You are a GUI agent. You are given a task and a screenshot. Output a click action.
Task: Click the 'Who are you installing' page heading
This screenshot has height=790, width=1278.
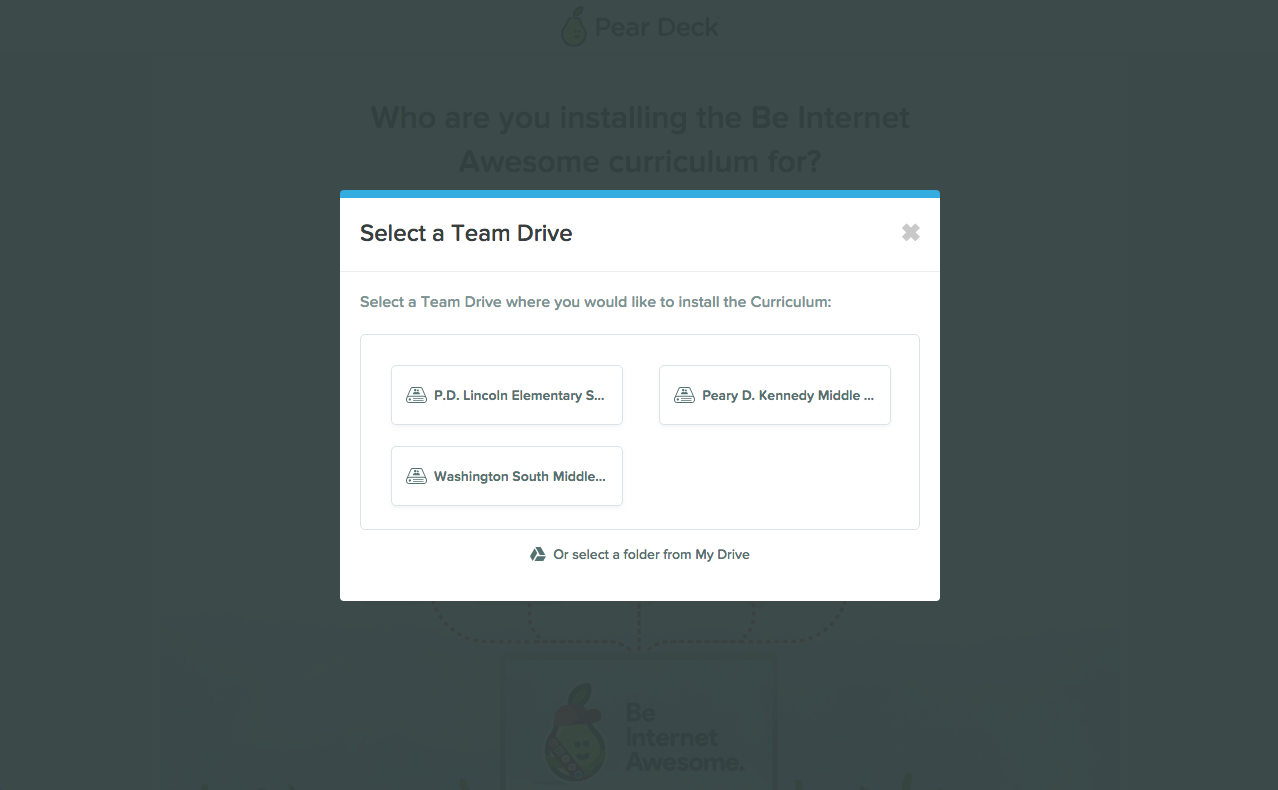(x=640, y=139)
